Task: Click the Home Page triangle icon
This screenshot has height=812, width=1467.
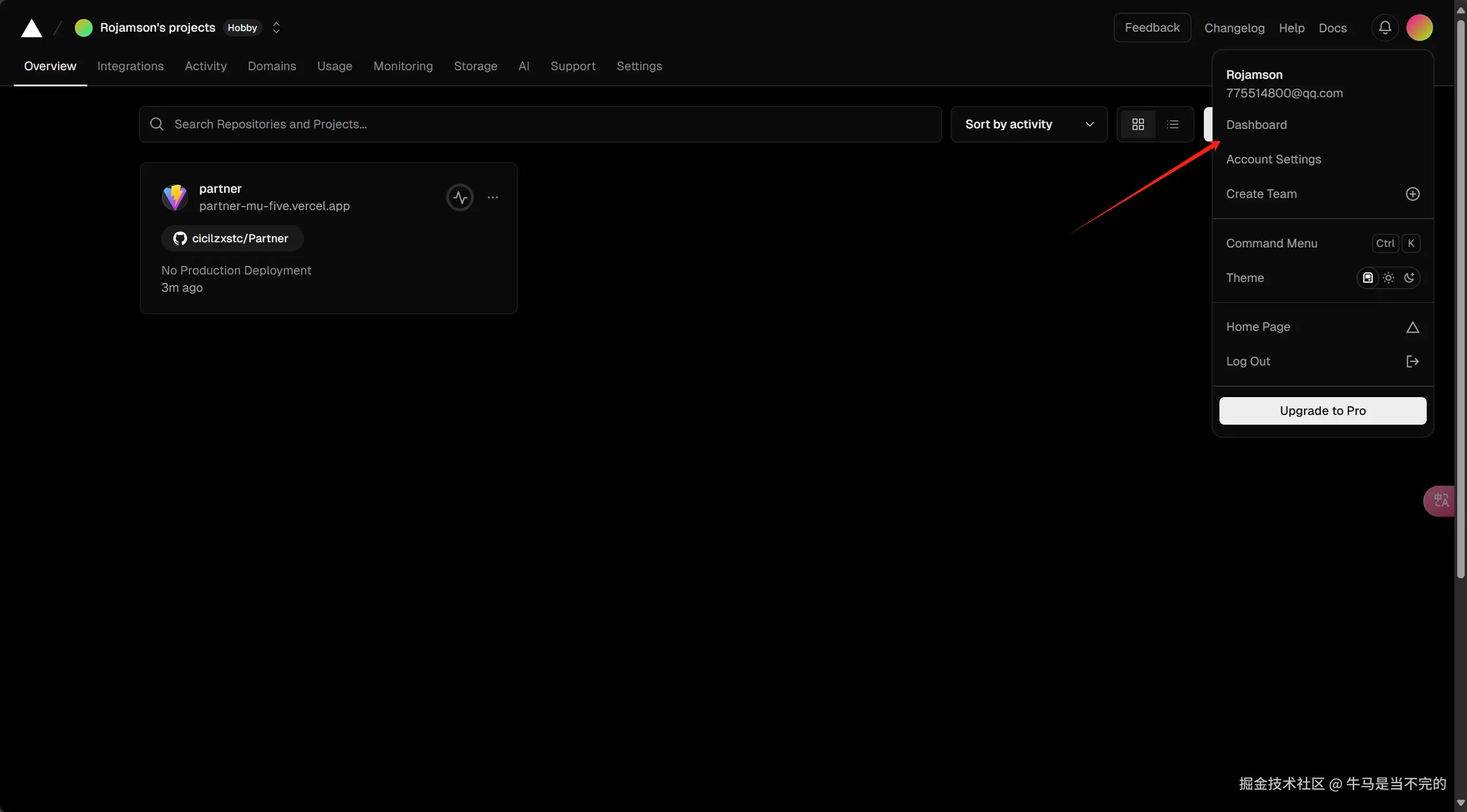Action: 1412,327
